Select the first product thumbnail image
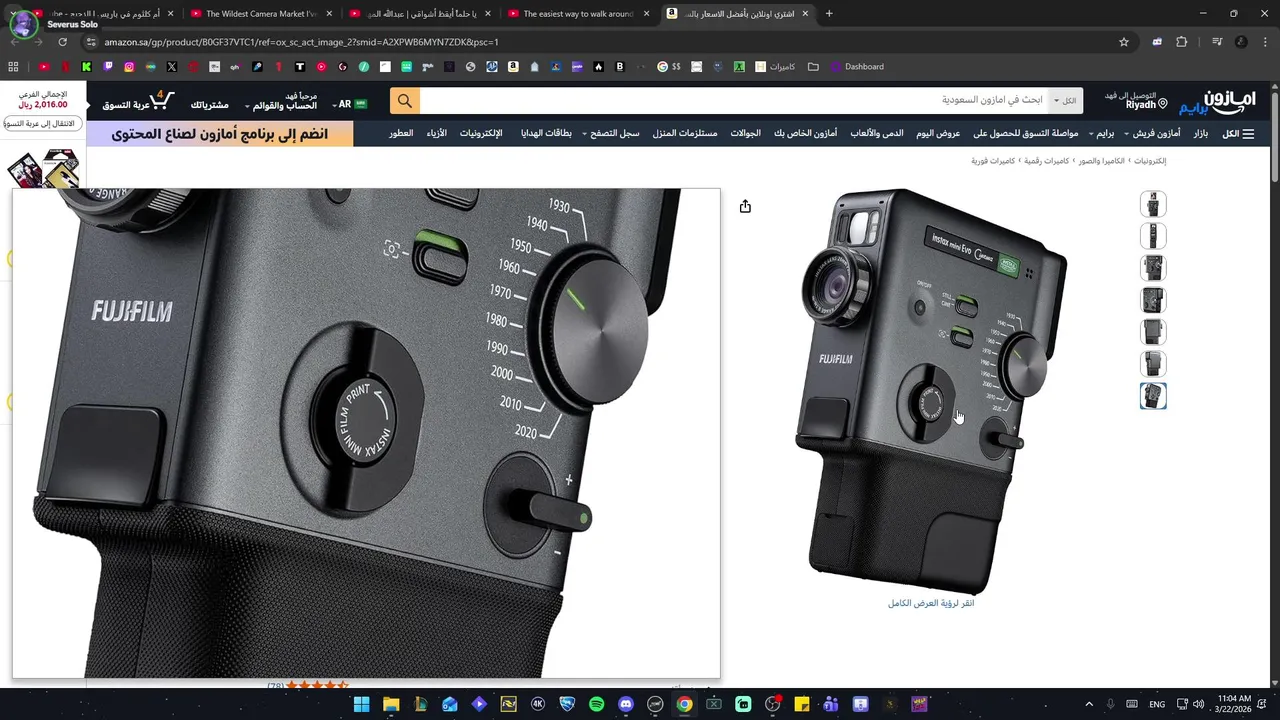The width and height of the screenshot is (1280, 720). [1153, 204]
